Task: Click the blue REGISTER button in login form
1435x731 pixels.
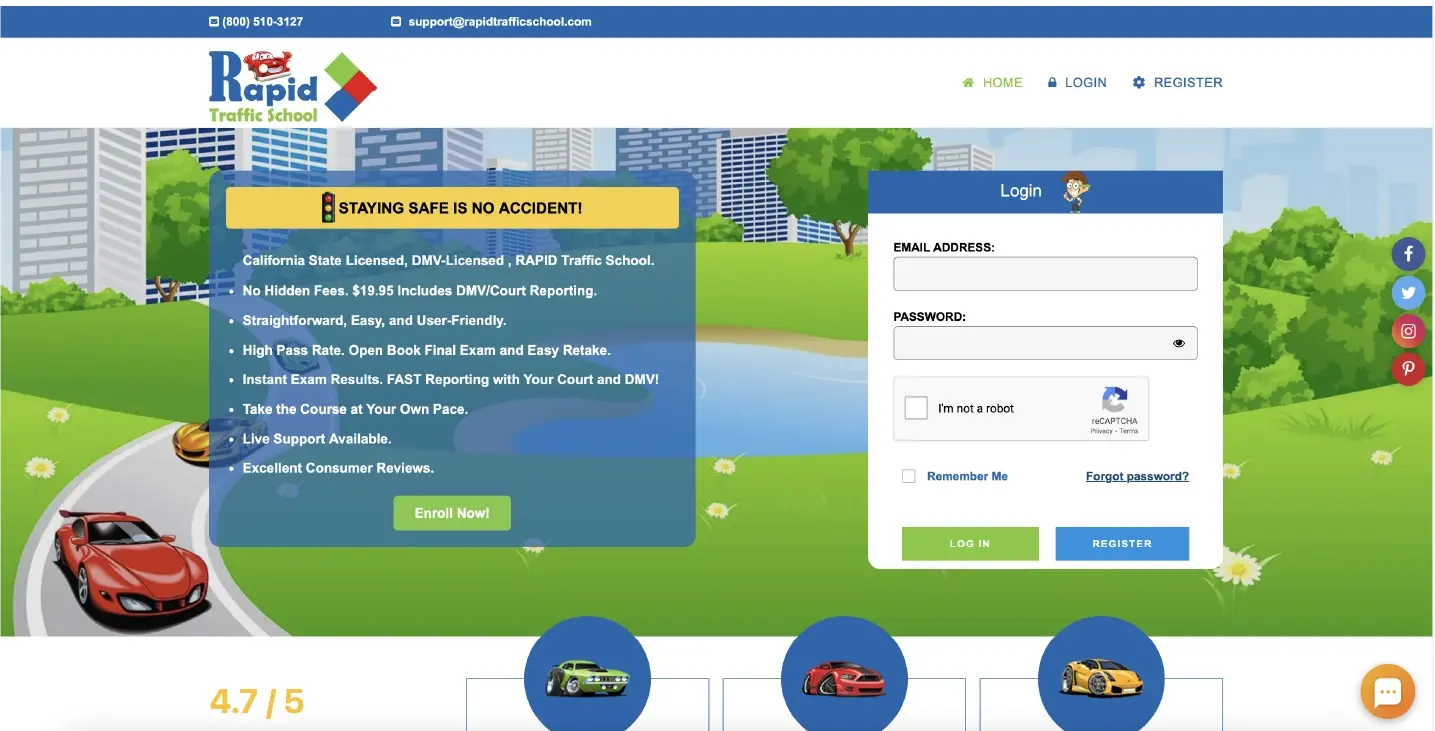Action: 1122,543
